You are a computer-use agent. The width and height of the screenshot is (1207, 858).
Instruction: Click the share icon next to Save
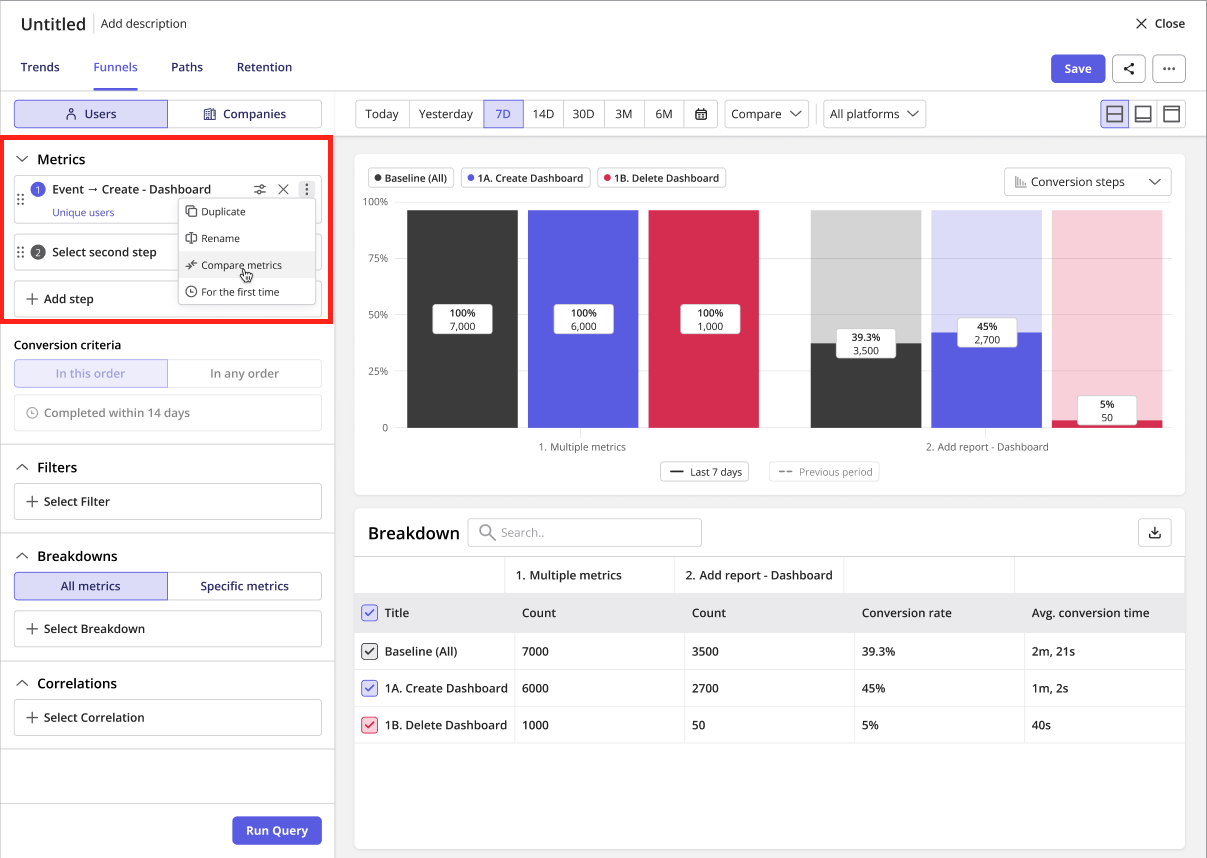(1129, 68)
